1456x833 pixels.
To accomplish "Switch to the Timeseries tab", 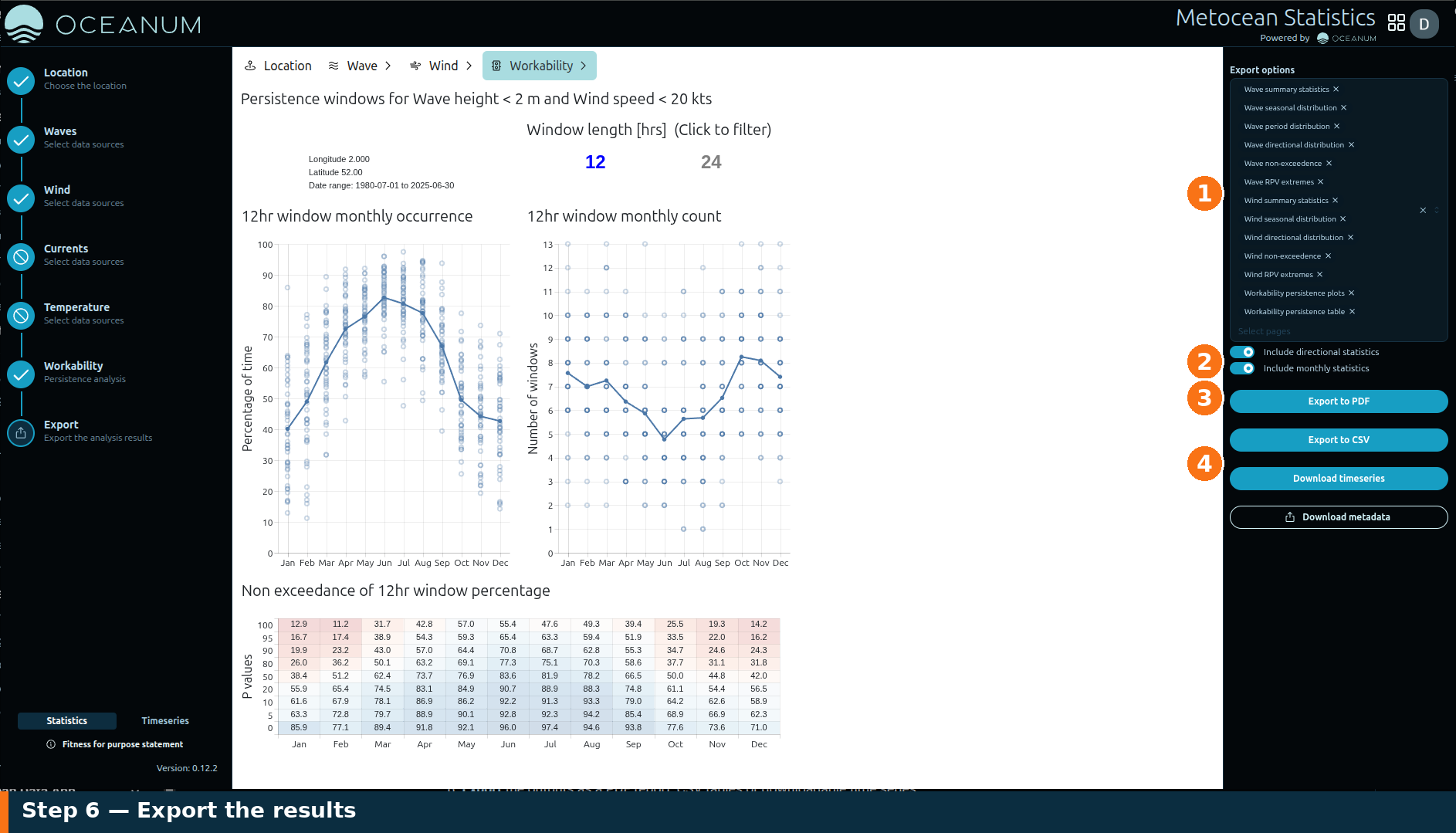I will [x=165, y=721].
